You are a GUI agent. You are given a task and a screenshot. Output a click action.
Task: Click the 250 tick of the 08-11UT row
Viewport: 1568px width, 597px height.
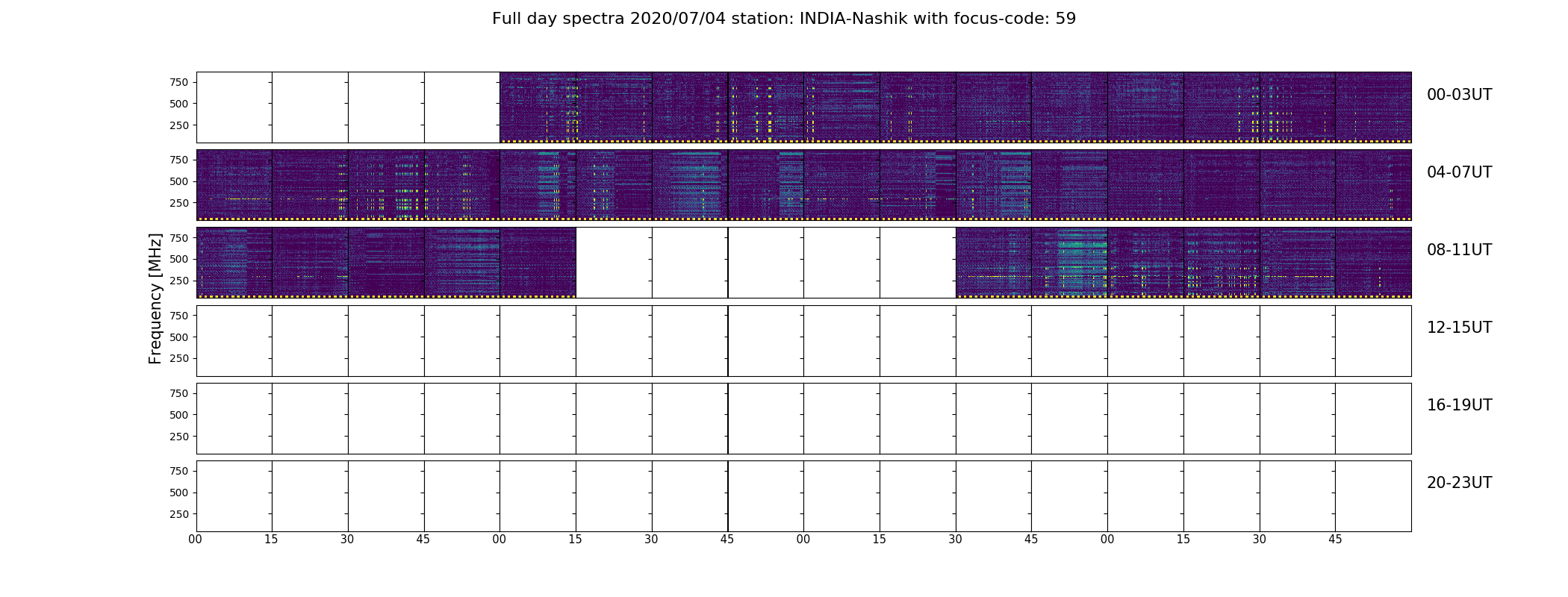[178, 281]
